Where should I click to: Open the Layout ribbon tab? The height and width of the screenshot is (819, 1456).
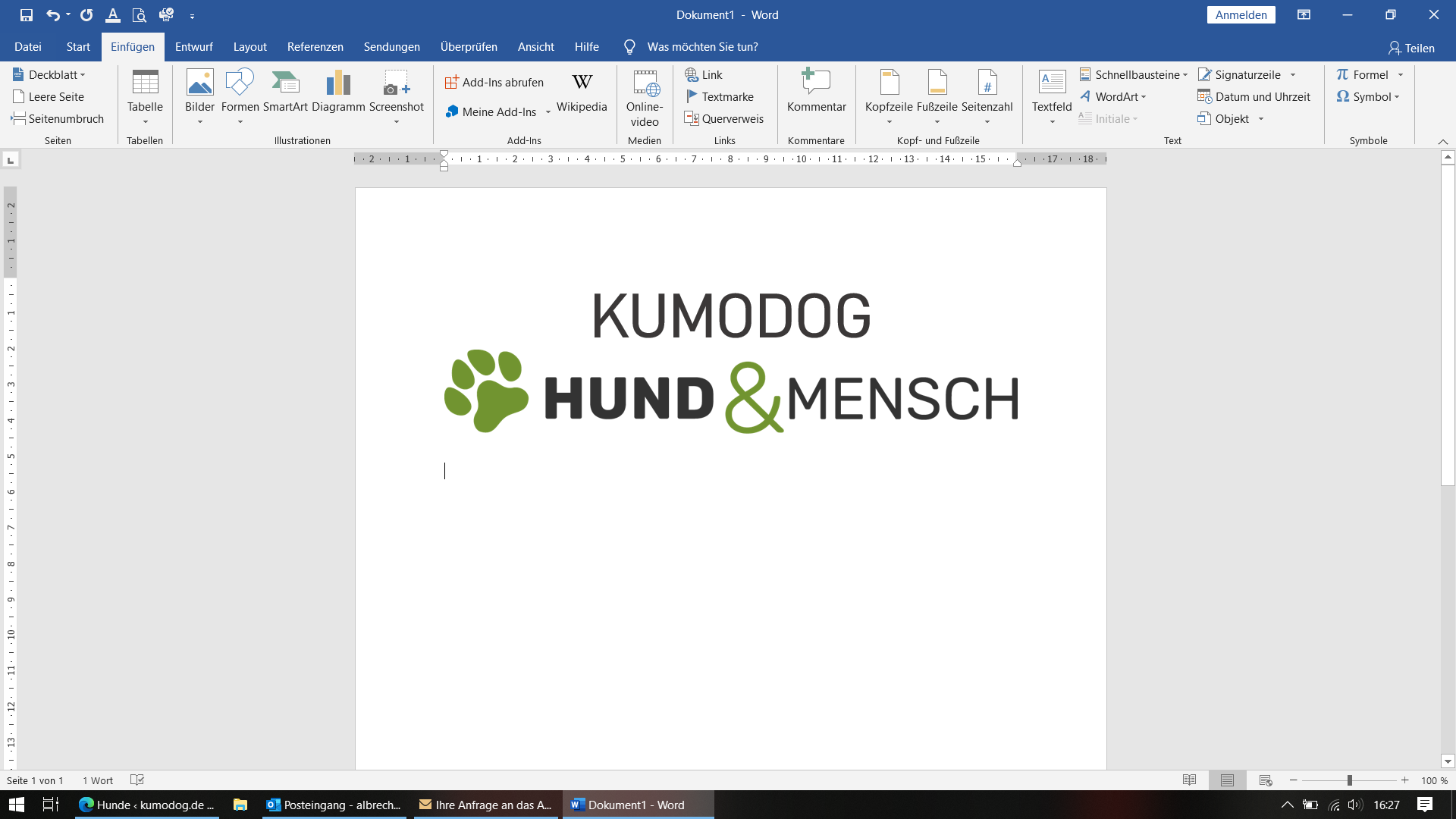click(x=249, y=47)
